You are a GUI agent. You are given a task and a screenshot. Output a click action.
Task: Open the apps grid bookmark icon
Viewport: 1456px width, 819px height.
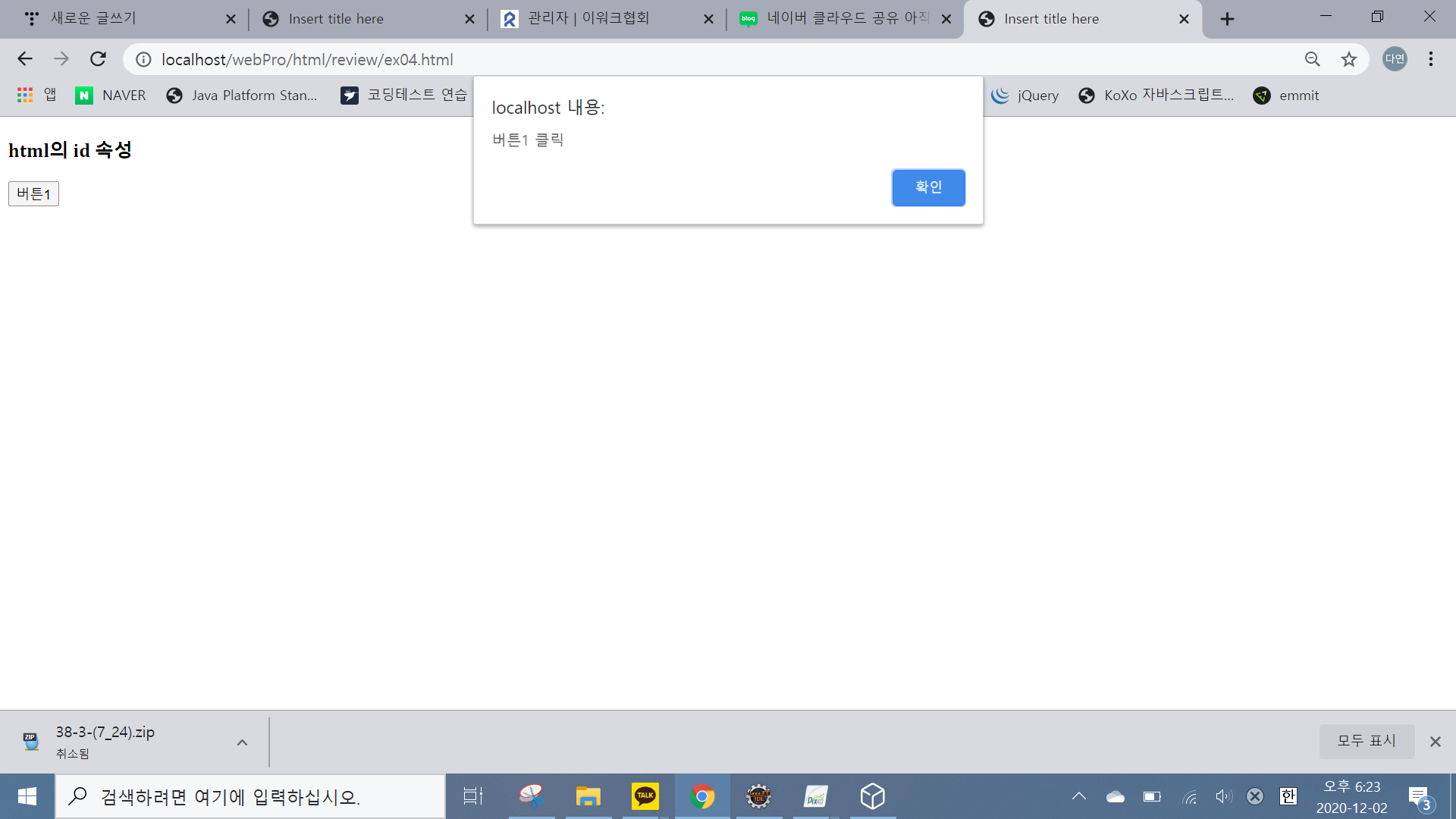[25, 95]
